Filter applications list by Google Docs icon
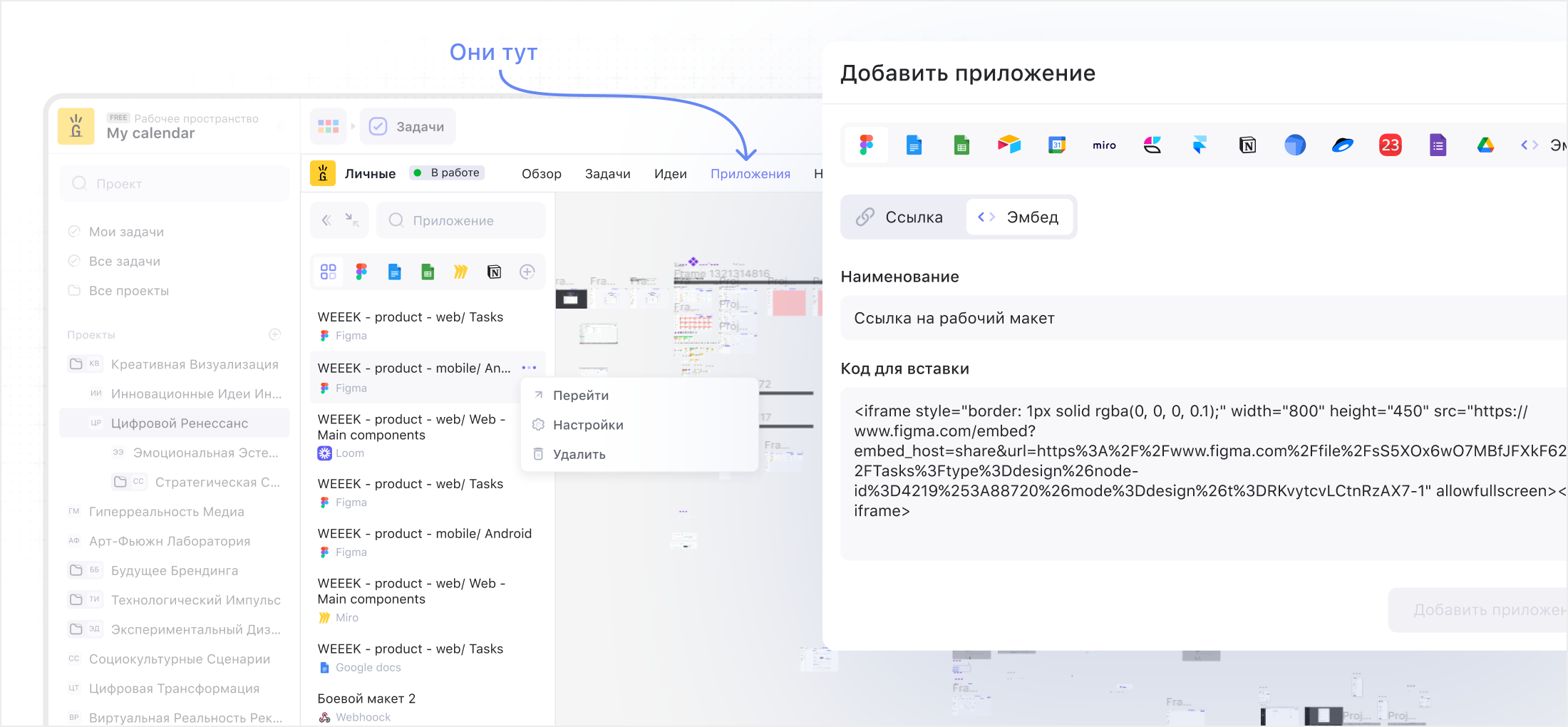The width and height of the screenshot is (1568, 727). [394, 272]
